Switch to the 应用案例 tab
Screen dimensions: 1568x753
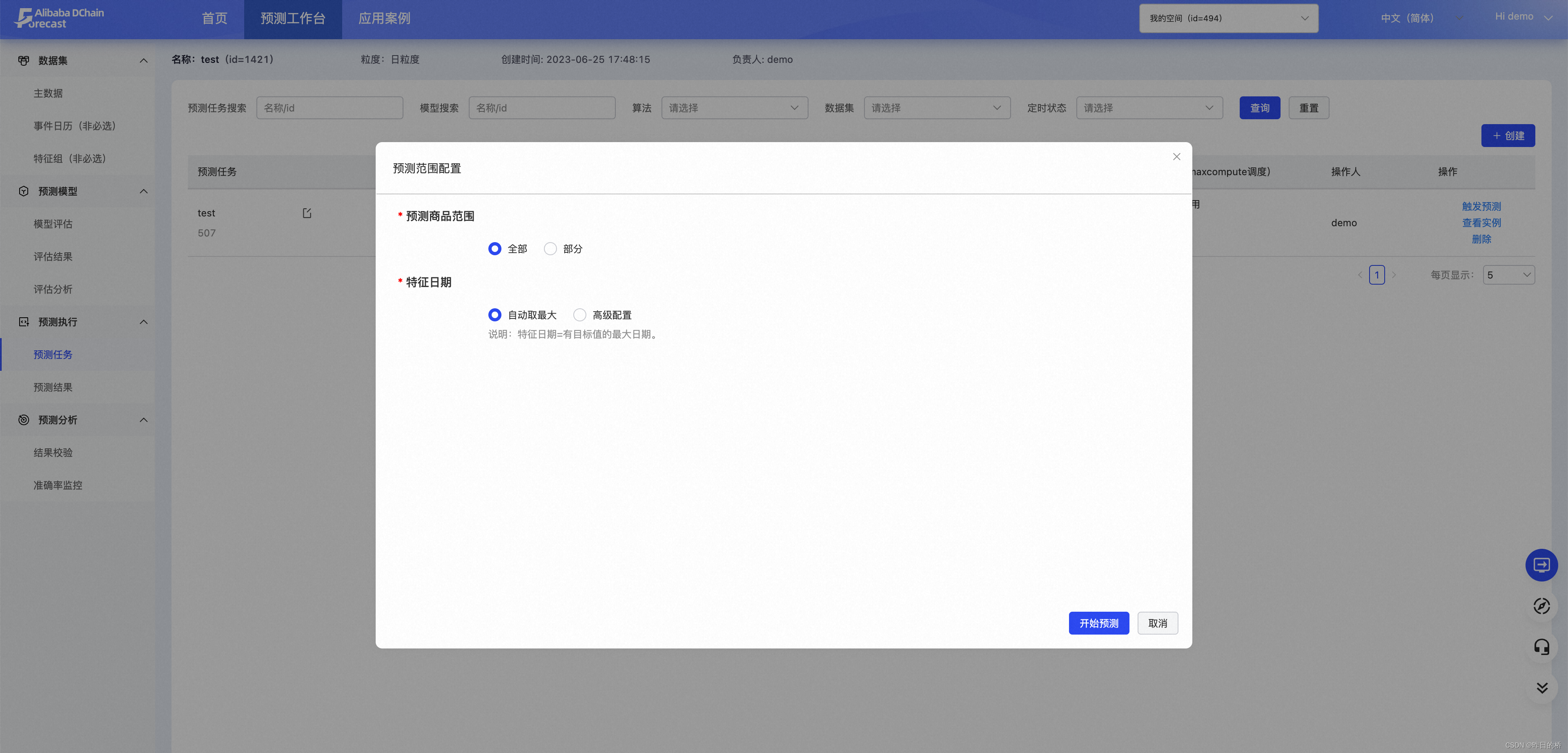(x=384, y=19)
